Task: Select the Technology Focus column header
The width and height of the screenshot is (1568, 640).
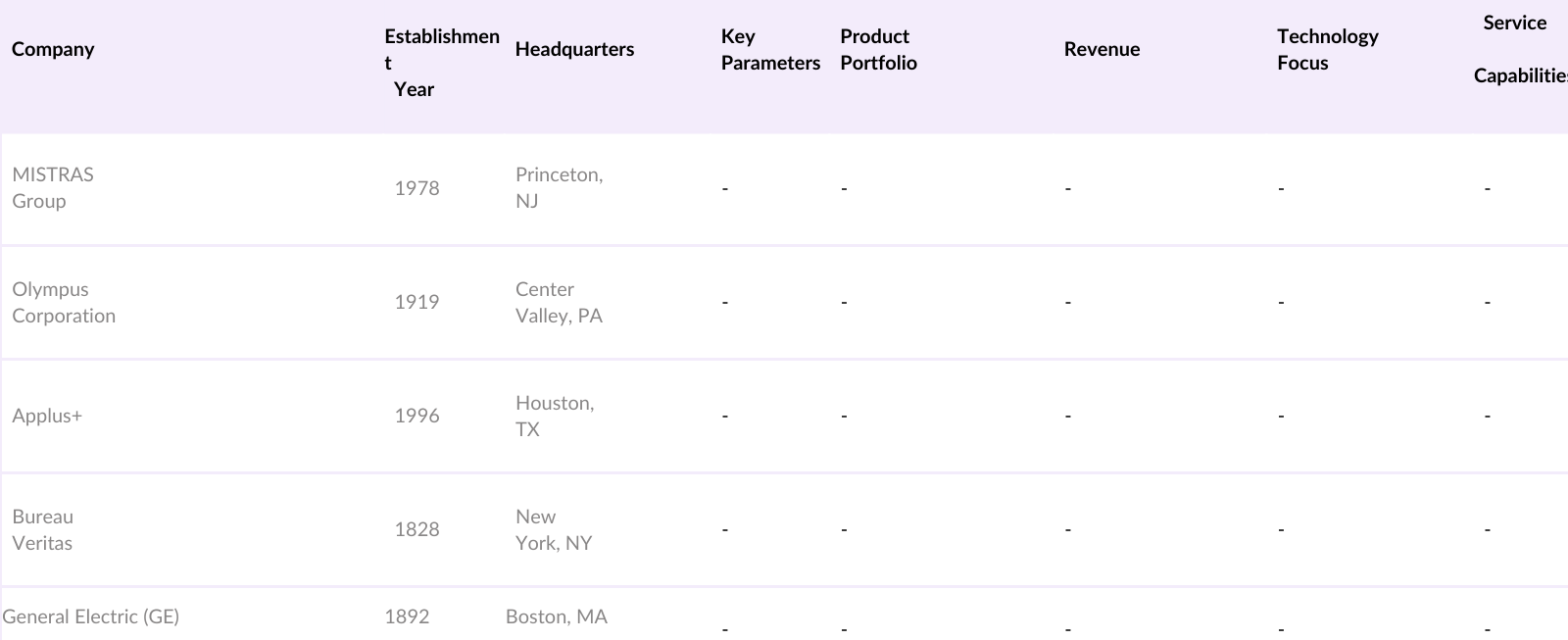Action: [x=1327, y=50]
